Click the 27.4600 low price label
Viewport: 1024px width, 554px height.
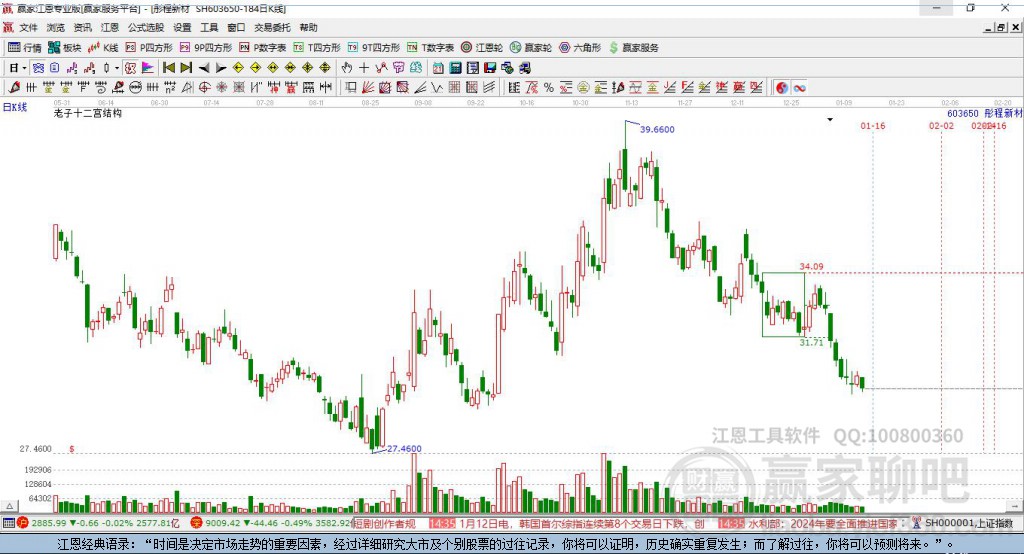[404, 448]
